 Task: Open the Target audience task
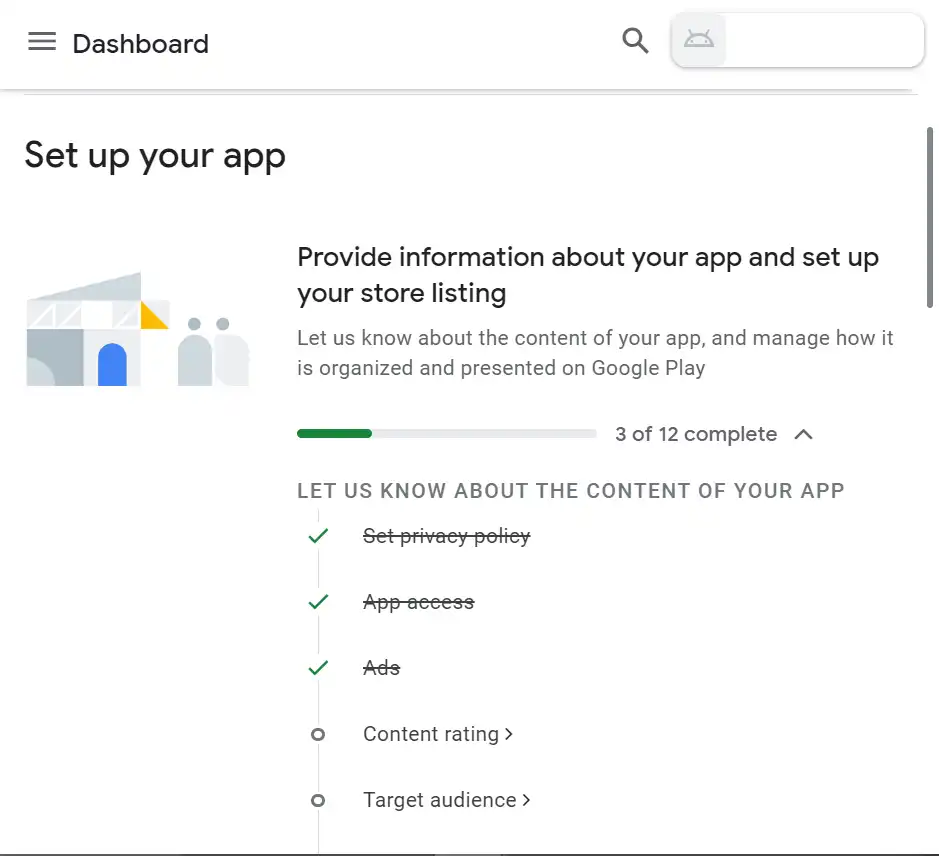click(x=440, y=800)
